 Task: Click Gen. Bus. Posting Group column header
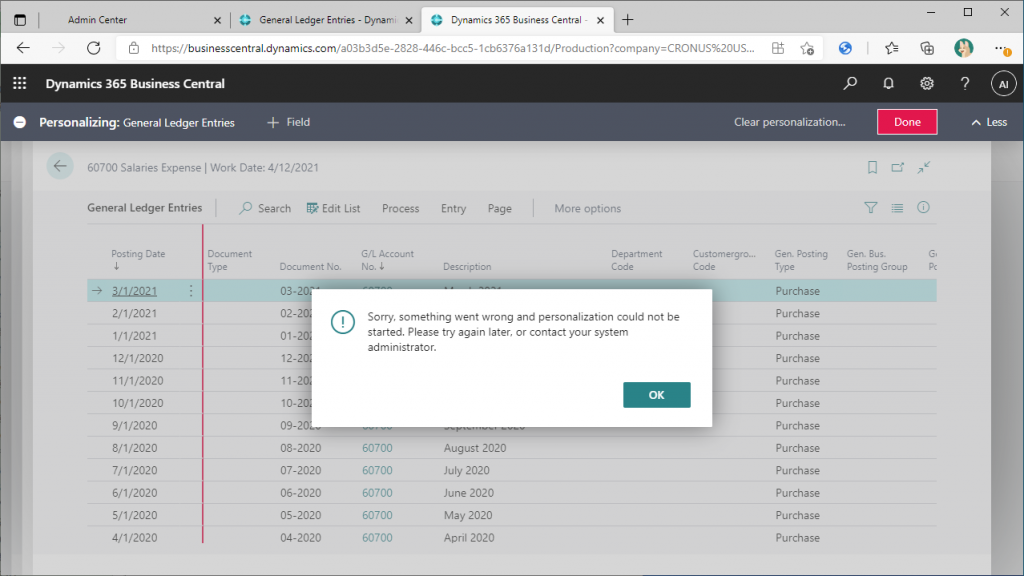[876, 260]
